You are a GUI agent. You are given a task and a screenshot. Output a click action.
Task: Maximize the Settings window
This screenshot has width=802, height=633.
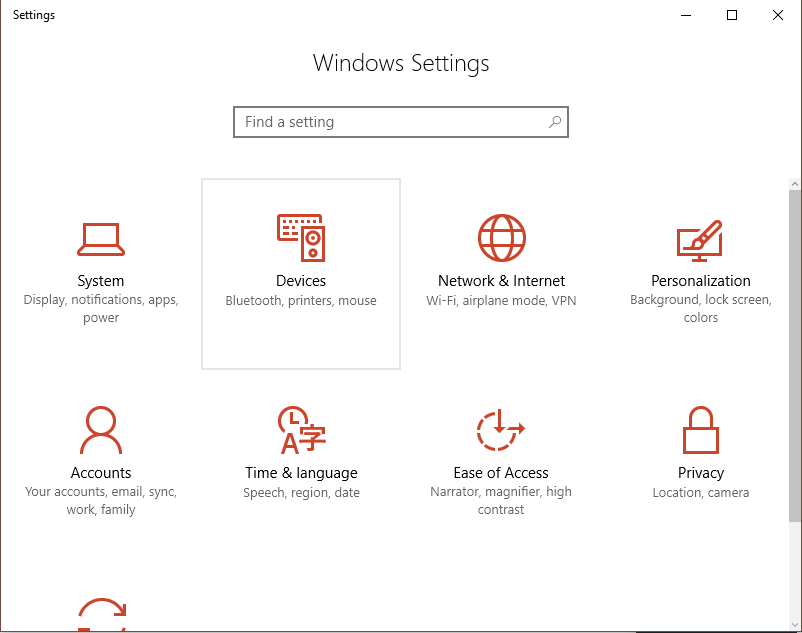click(732, 15)
